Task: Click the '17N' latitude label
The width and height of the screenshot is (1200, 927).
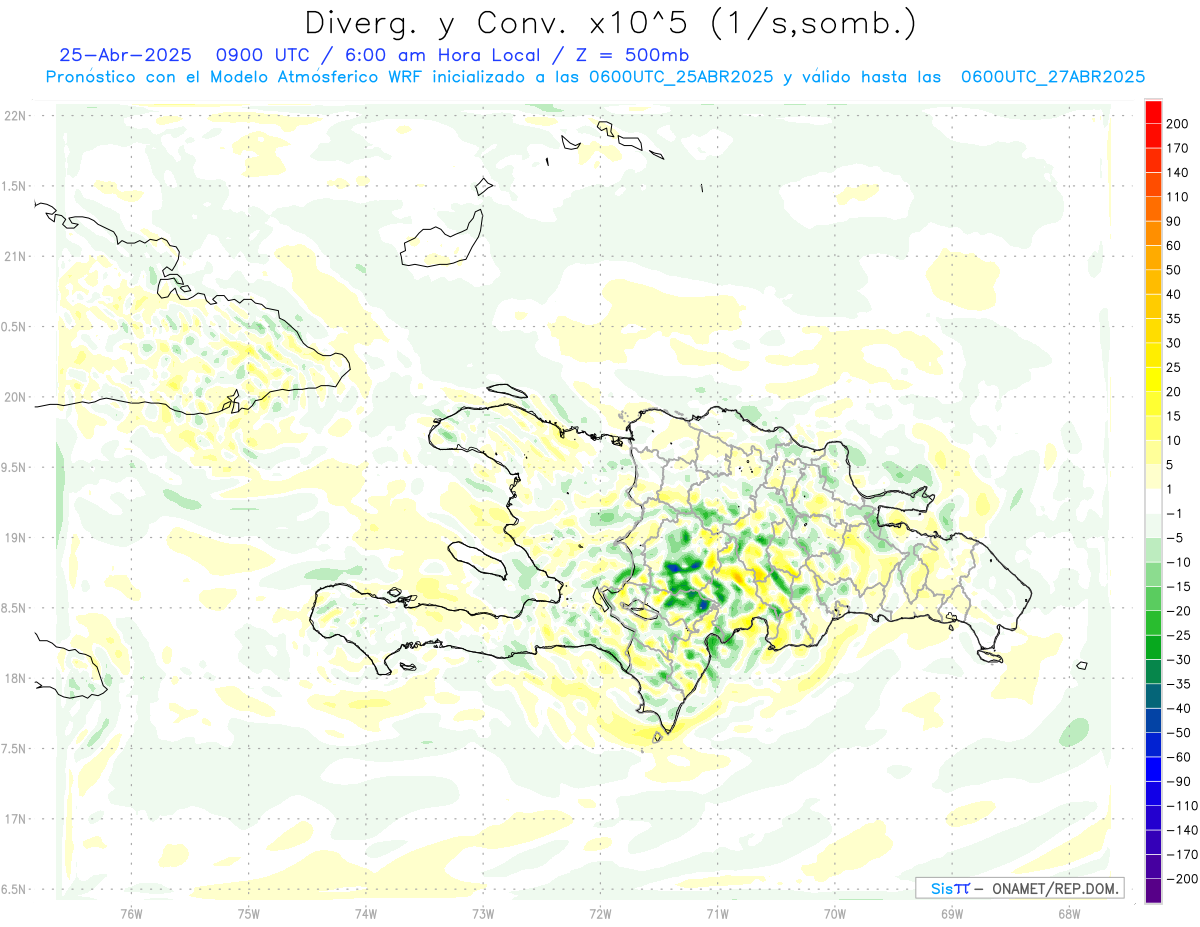Action: [14, 819]
